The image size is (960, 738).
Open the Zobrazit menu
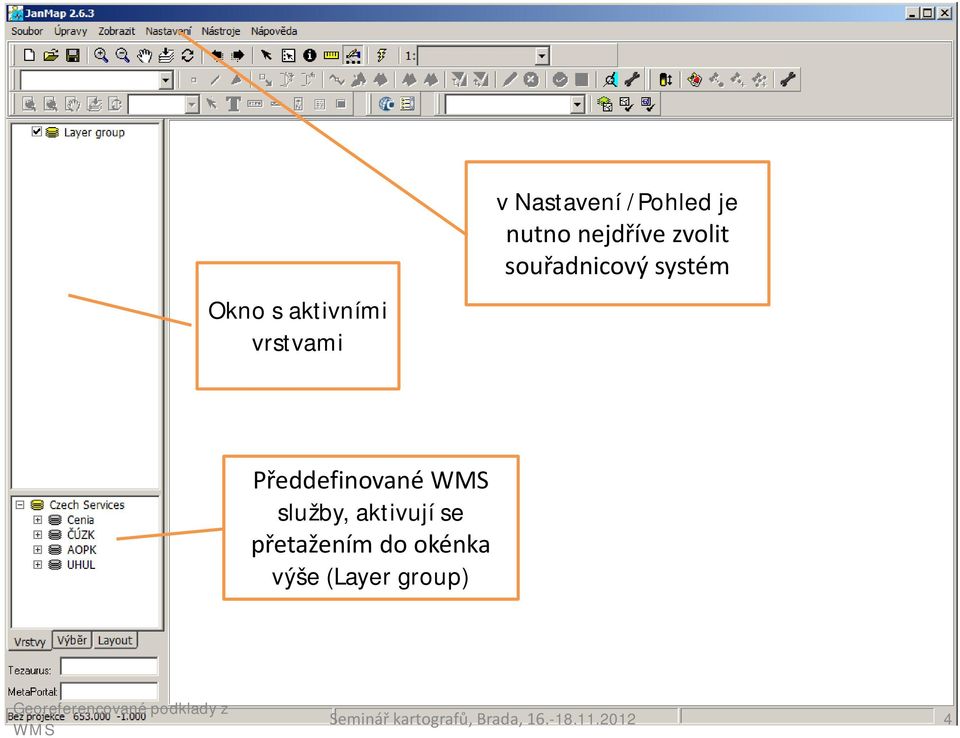tap(116, 31)
